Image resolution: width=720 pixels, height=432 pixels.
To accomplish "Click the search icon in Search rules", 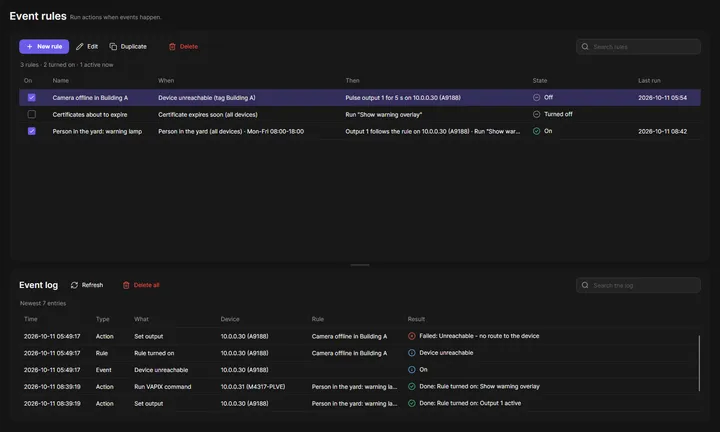I will click(585, 46).
